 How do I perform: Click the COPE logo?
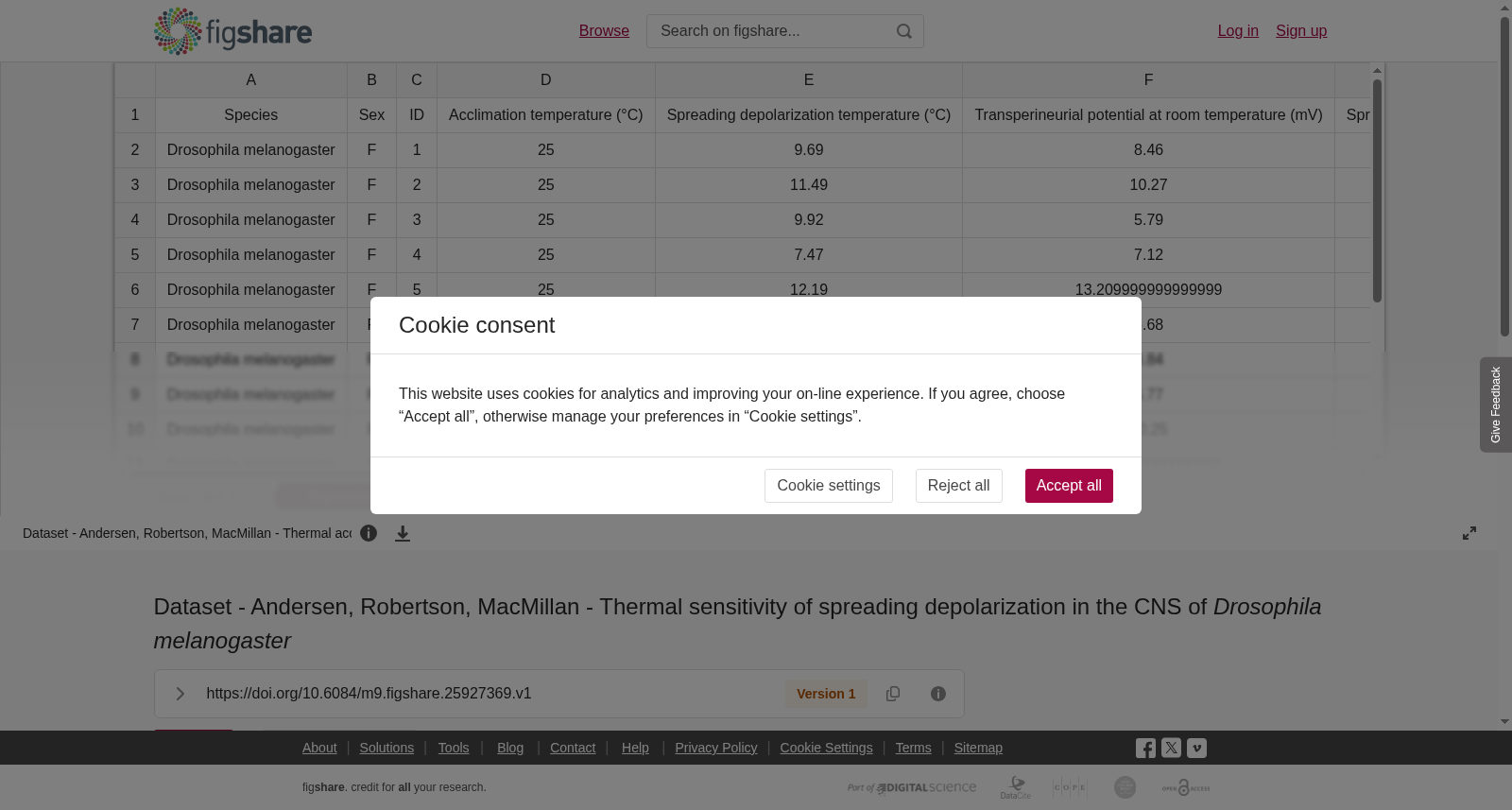1071,787
